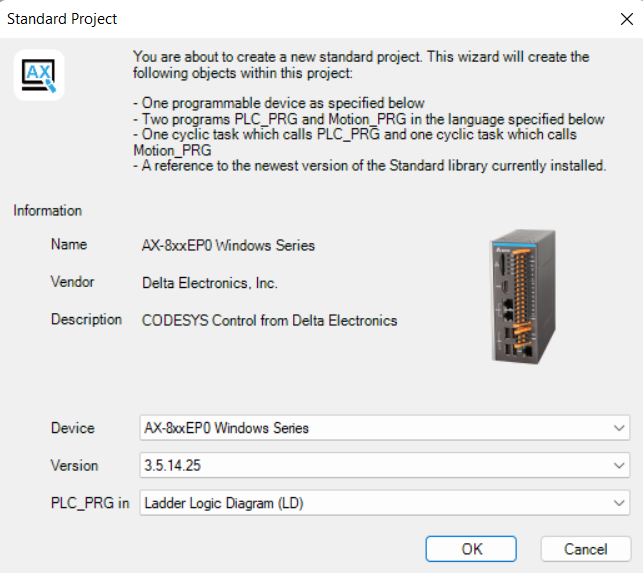Expand the PLC_PRG in language dropdown arrow
This screenshot has width=643, height=573.
pos(620,502)
